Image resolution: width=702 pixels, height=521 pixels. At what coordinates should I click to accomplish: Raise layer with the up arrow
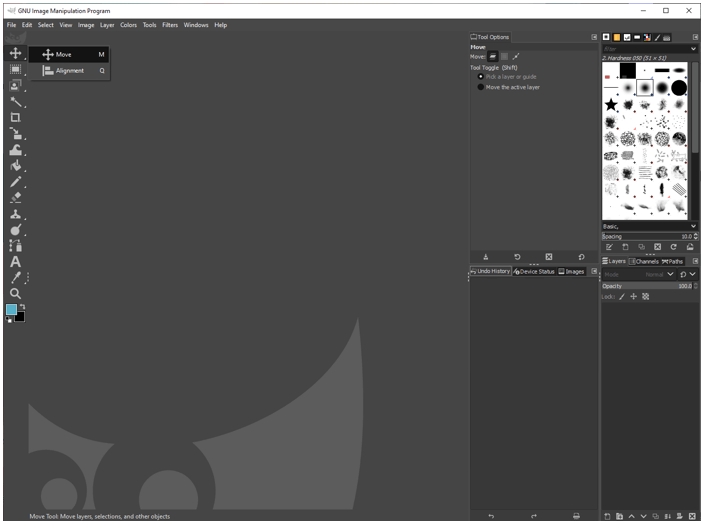pos(631,516)
